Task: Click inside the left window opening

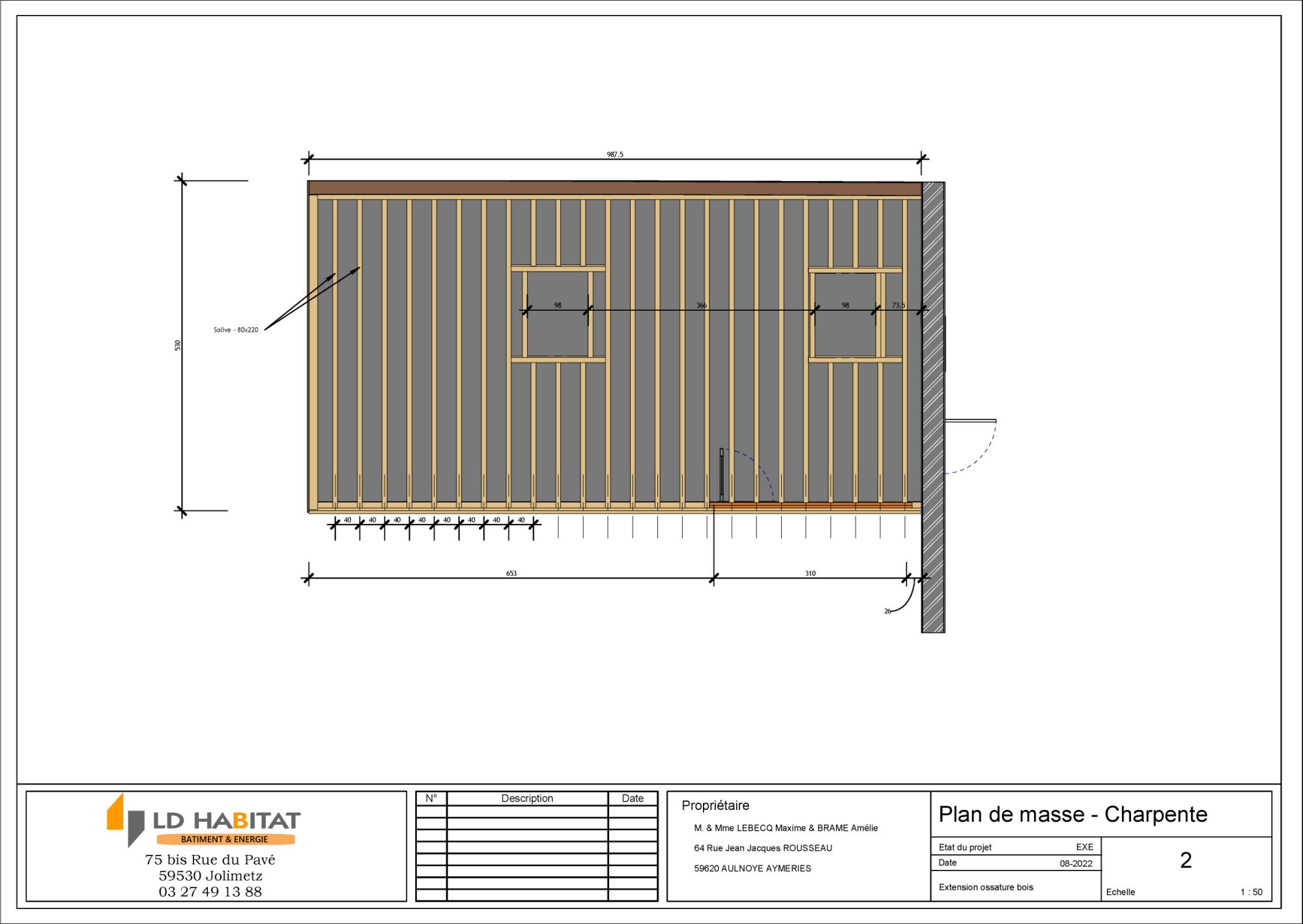Action: pyautogui.click(x=558, y=332)
